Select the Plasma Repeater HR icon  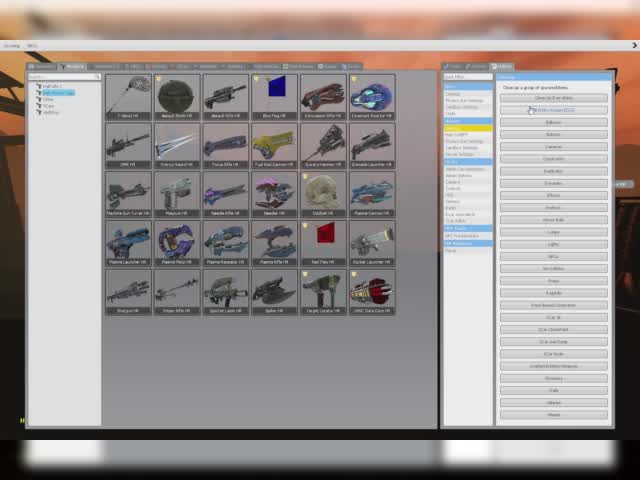226,243
